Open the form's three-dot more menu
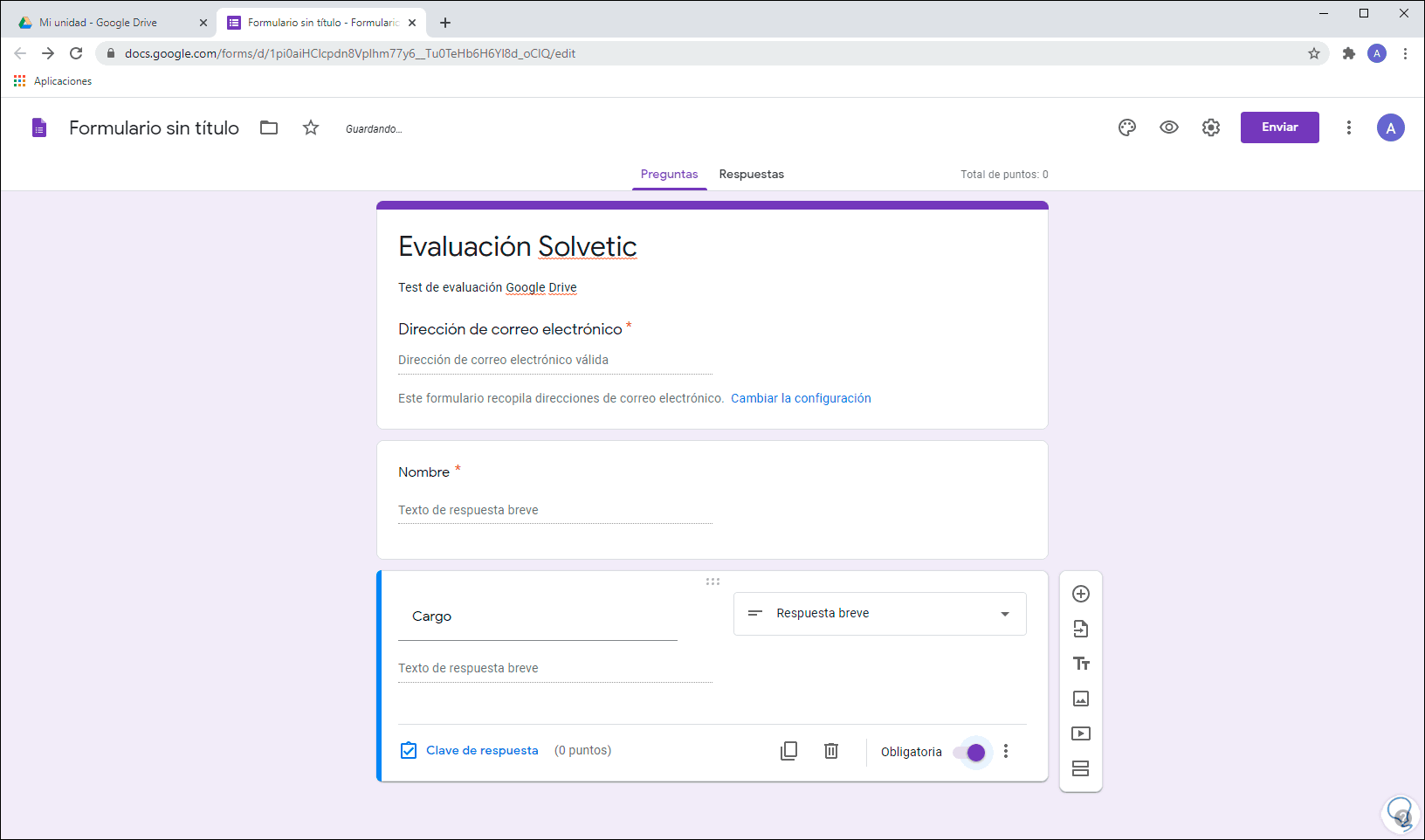The height and width of the screenshot is (840, 1425). pyautogui.click(x=1349, y=127)
